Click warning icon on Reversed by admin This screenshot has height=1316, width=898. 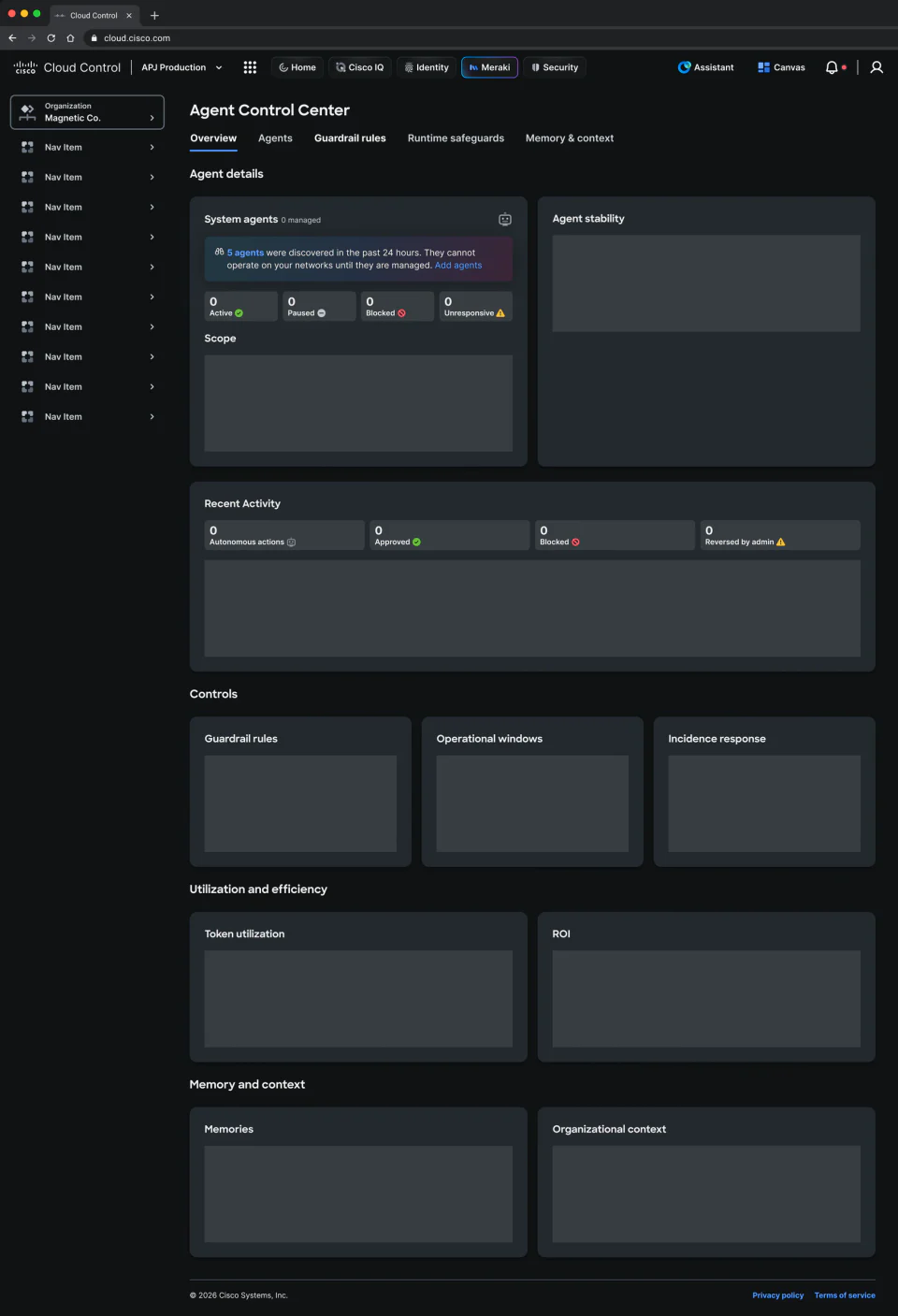[x=781, y=542]
